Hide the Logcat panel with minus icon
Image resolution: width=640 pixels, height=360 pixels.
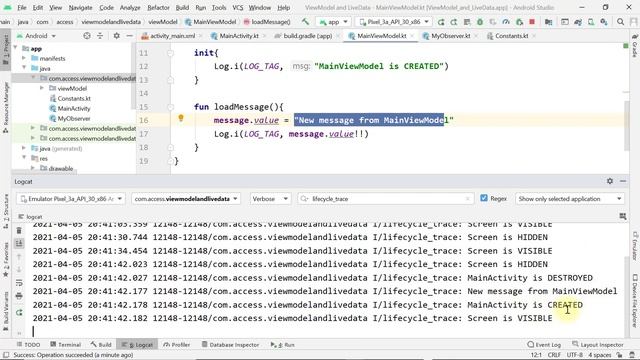(x=623, y=181)
